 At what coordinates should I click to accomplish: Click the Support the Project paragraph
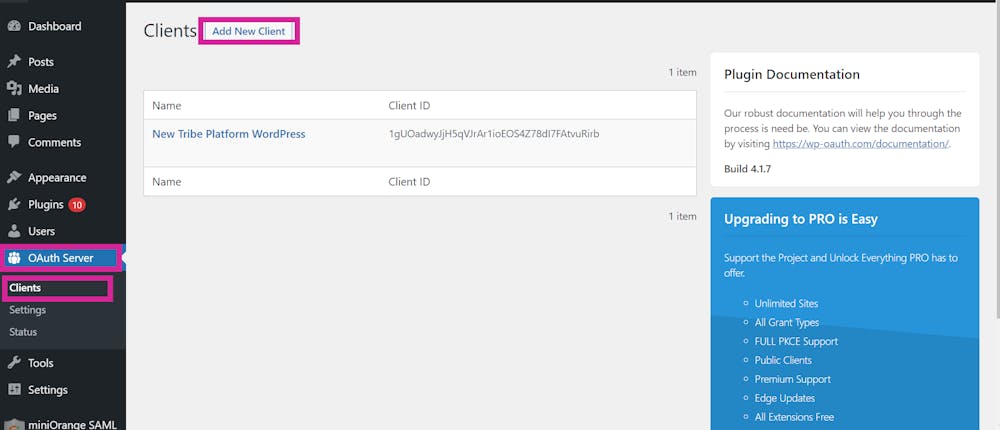[841, 265]
